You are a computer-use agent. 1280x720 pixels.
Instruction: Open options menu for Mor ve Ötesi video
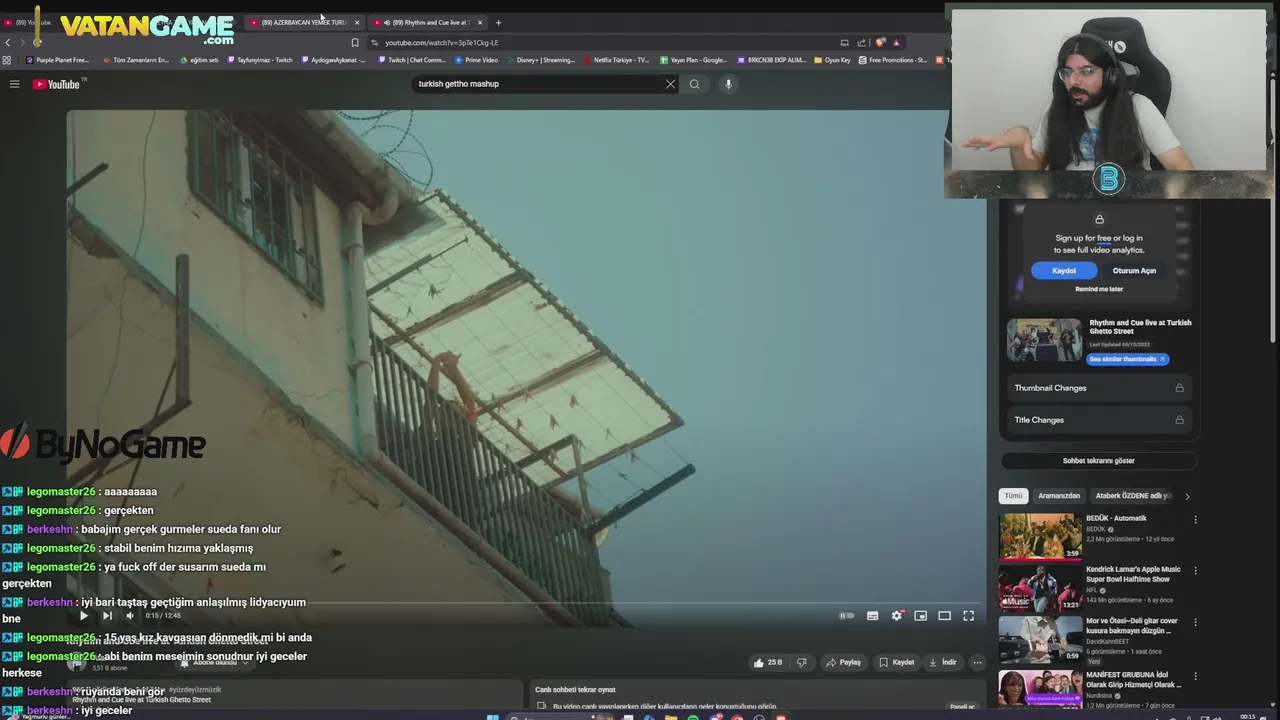click(1195, 622)
